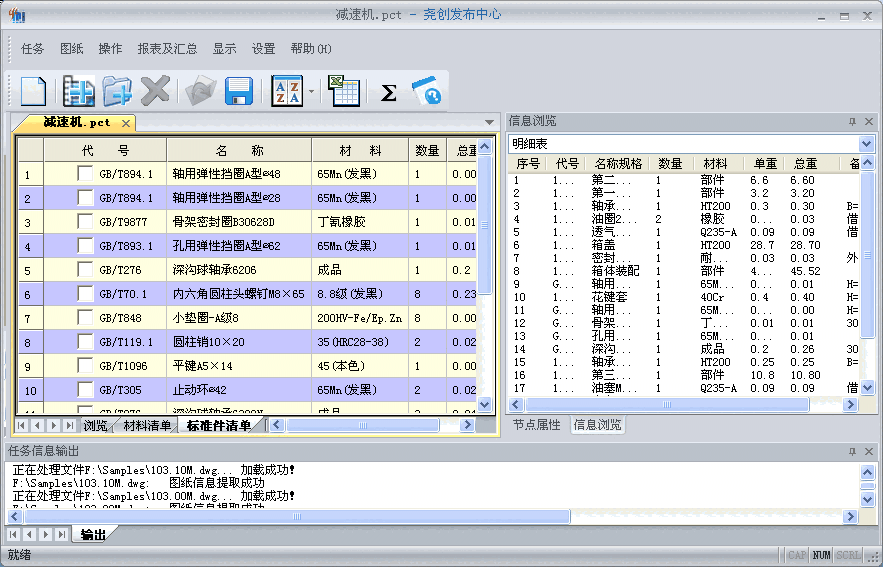Check the GB/T9877 row checkbox
Image resolution: width=883 pixels, height=567 pixels.
click(85, 221)
